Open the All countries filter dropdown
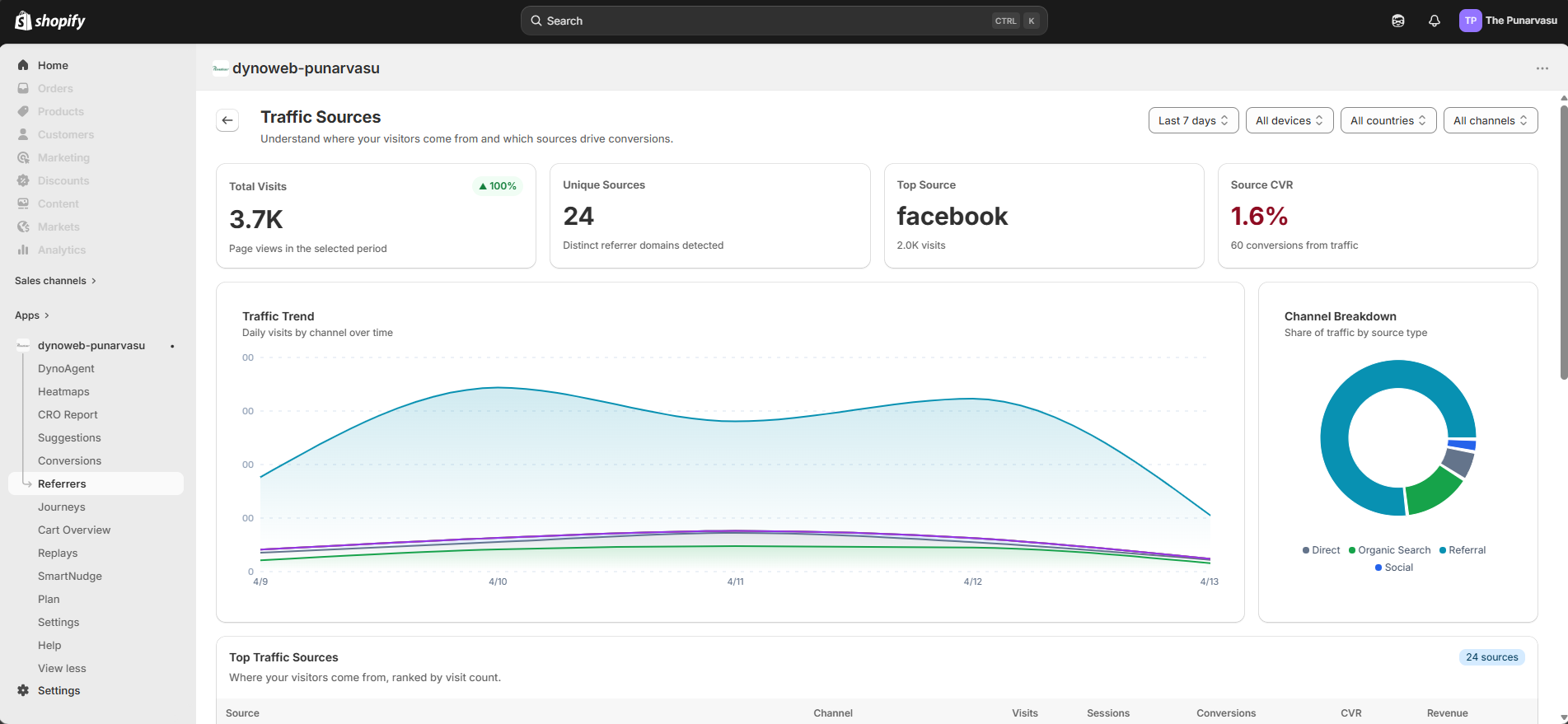This screenshot has height=724, width=1568. coord(1388,120)
